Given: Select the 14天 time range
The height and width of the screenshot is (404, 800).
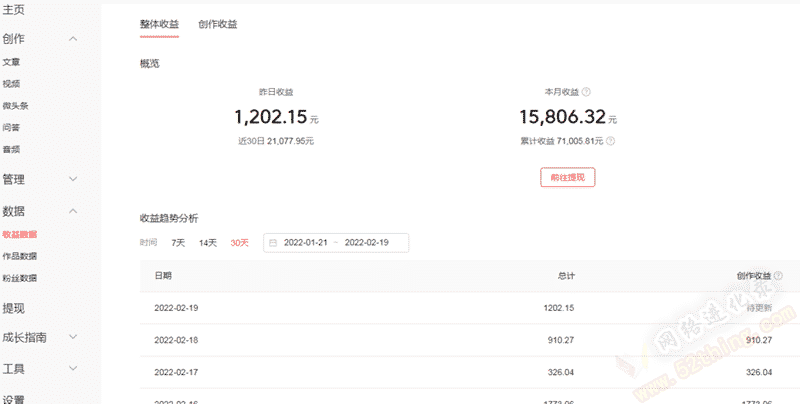Looking at the screenshot, I should [x=207, y=243].
